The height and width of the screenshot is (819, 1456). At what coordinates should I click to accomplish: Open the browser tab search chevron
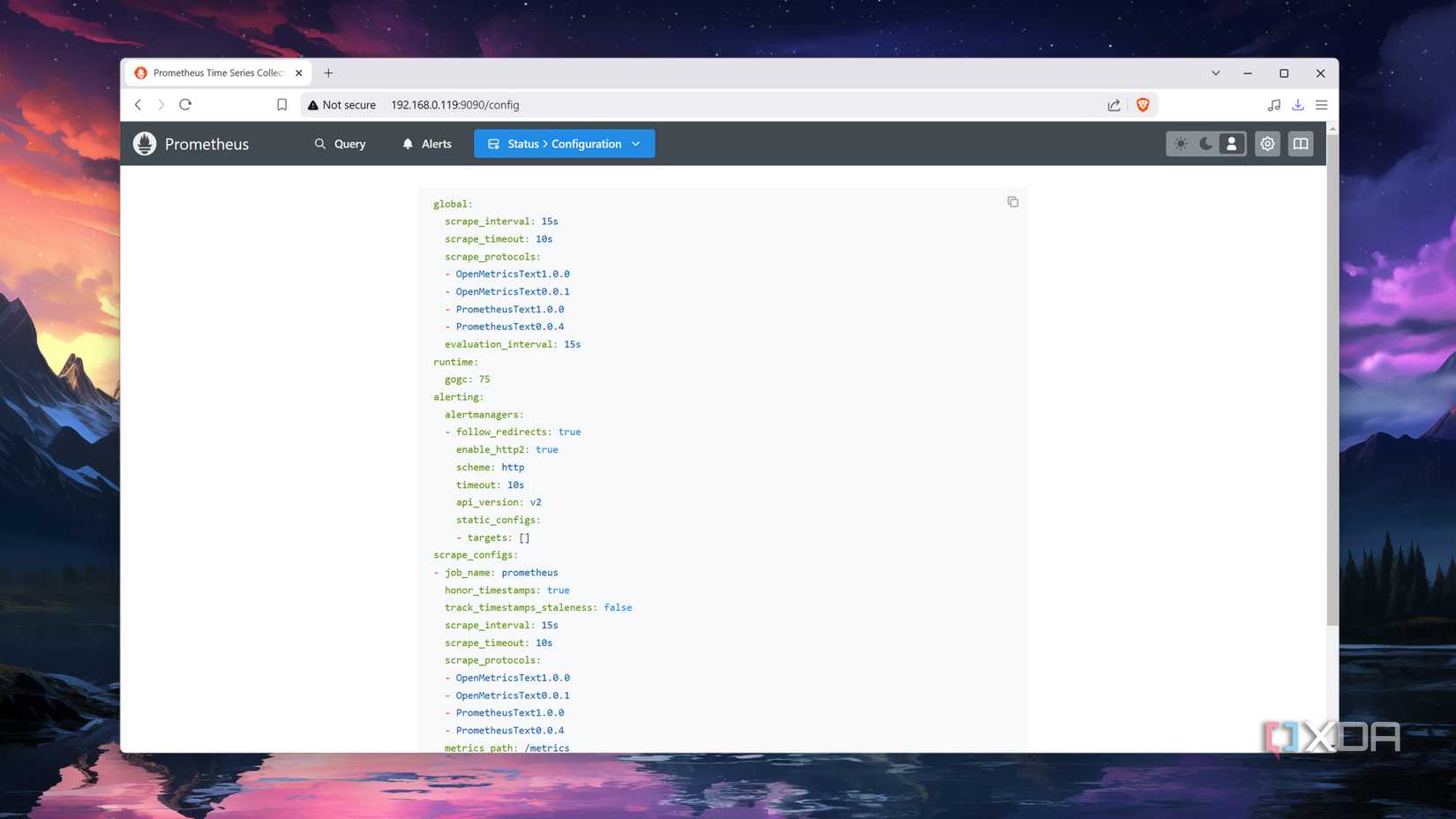point(1215,73)
